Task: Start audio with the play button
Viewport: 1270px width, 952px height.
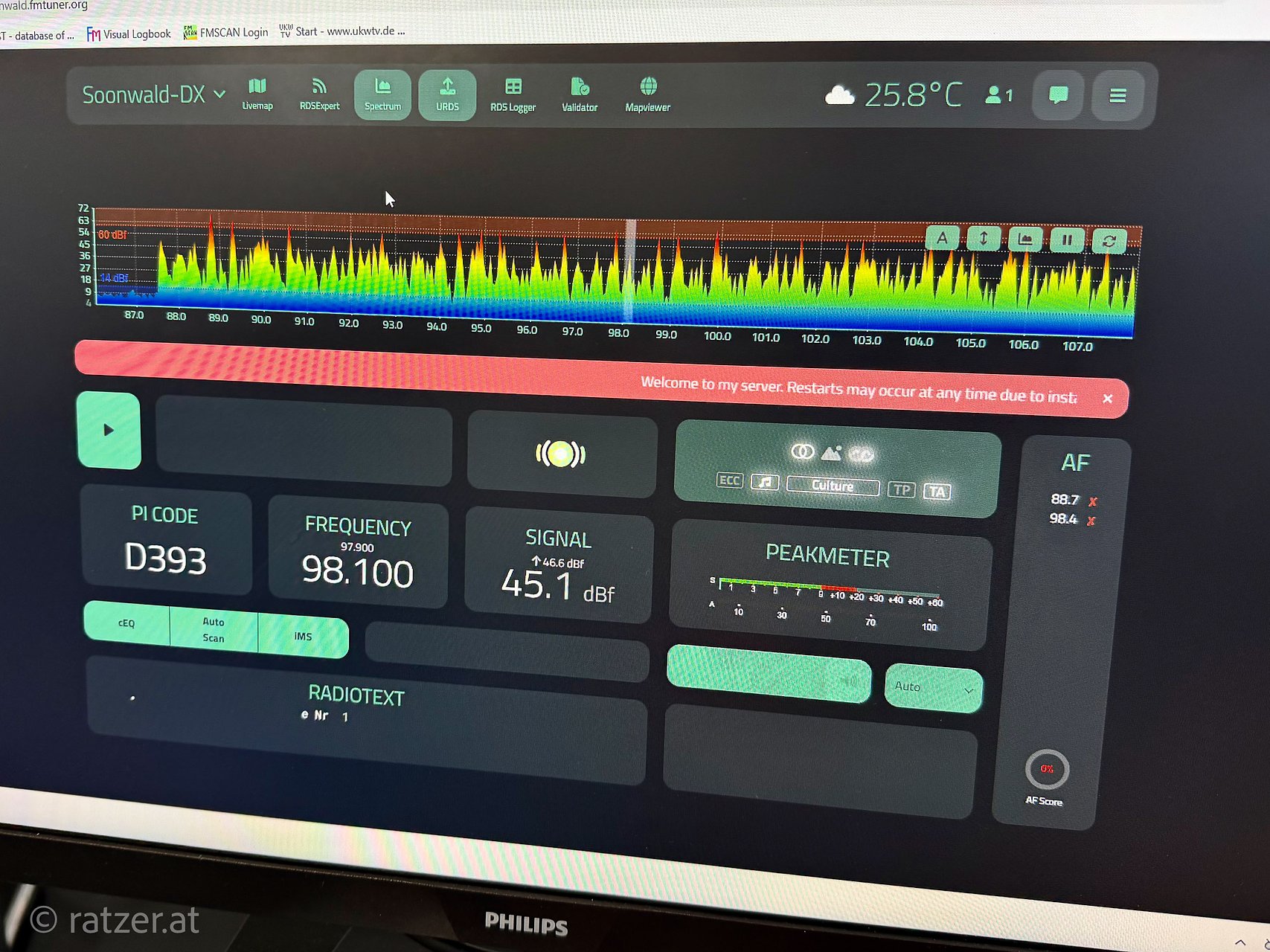Action: click(109, 430)
